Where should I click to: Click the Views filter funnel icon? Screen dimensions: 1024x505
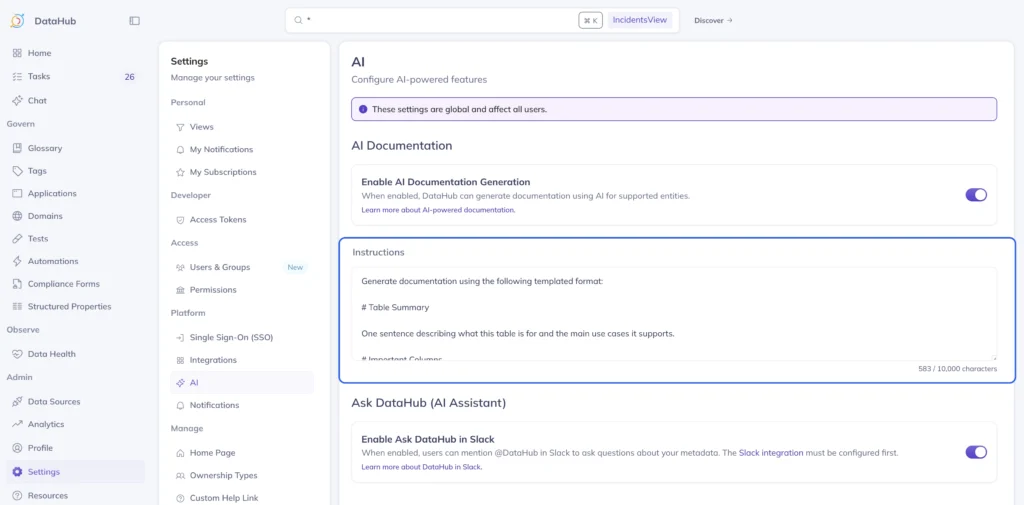(x=180, y=127)
